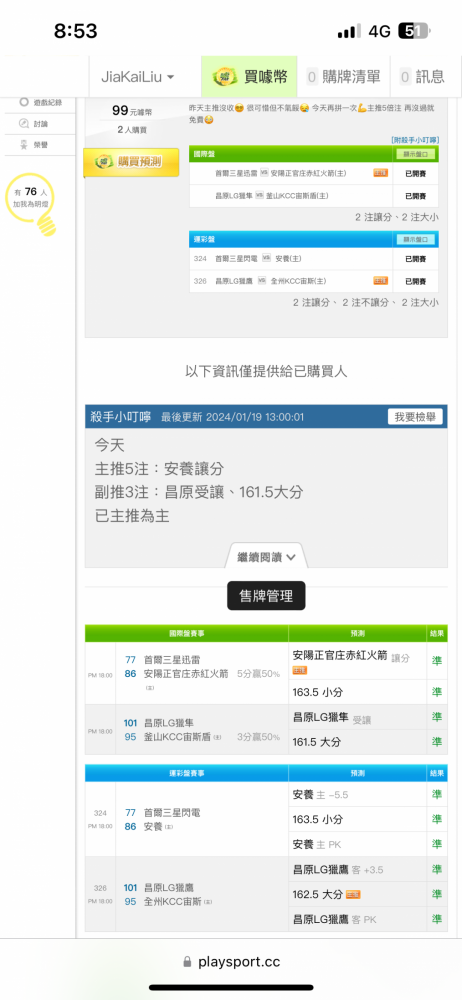The image size is (462, 1000).
Task: Expand the 繼續閱讀 section
Action: (266, 556)
